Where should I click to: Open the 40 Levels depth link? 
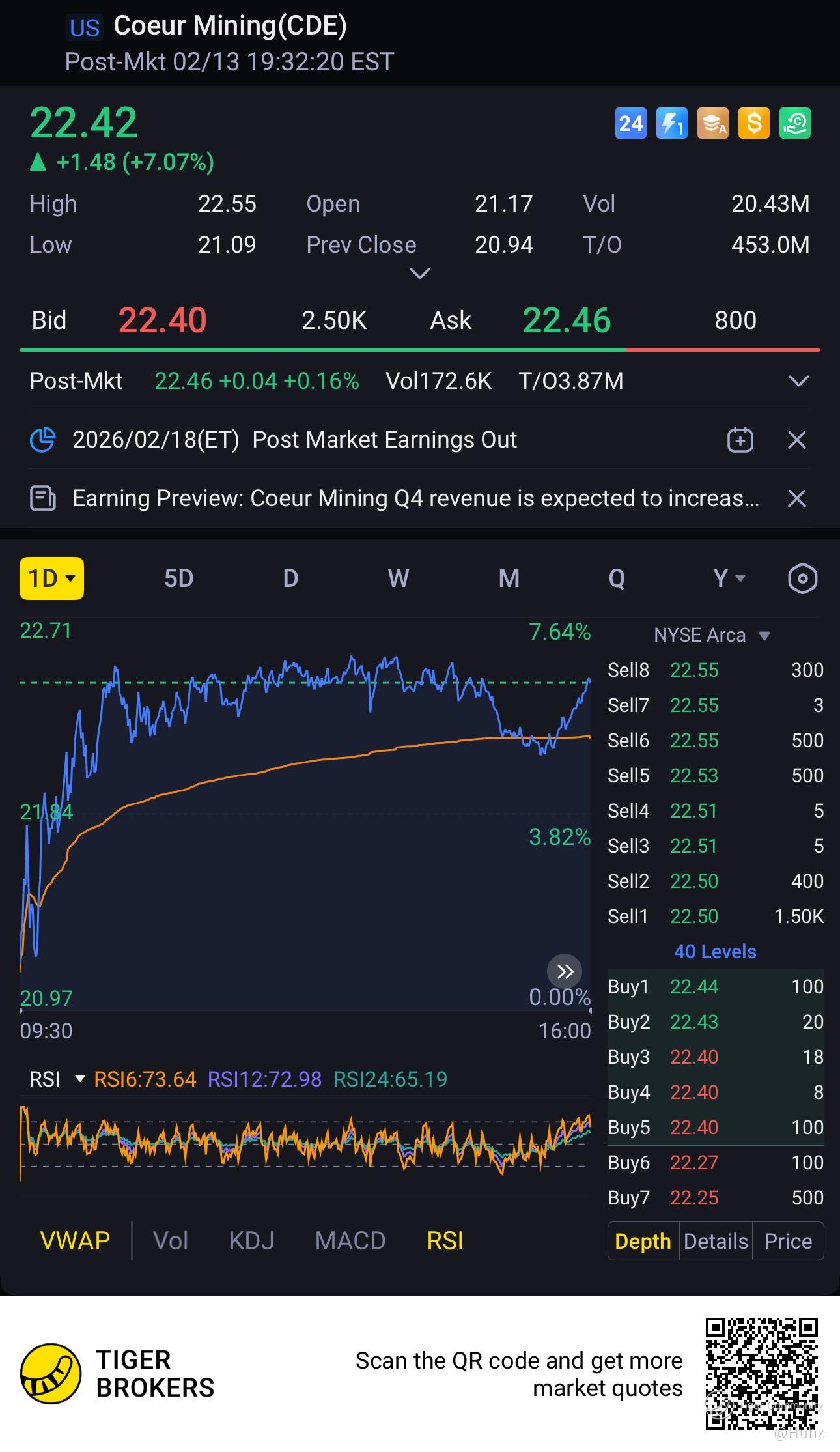pyautogui.click(x=715, y=952)
